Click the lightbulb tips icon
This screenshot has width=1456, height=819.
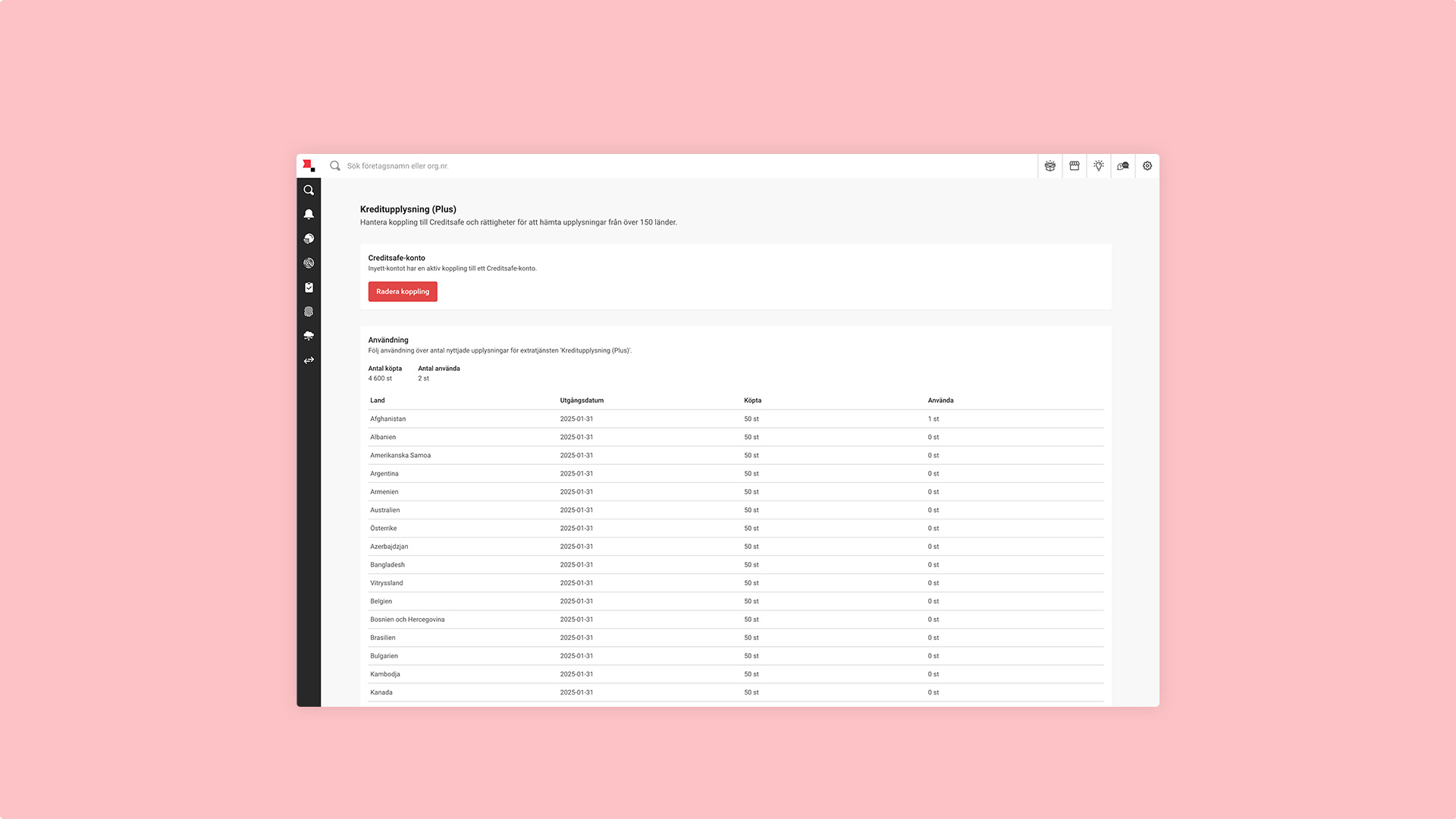click(1099, 166)
